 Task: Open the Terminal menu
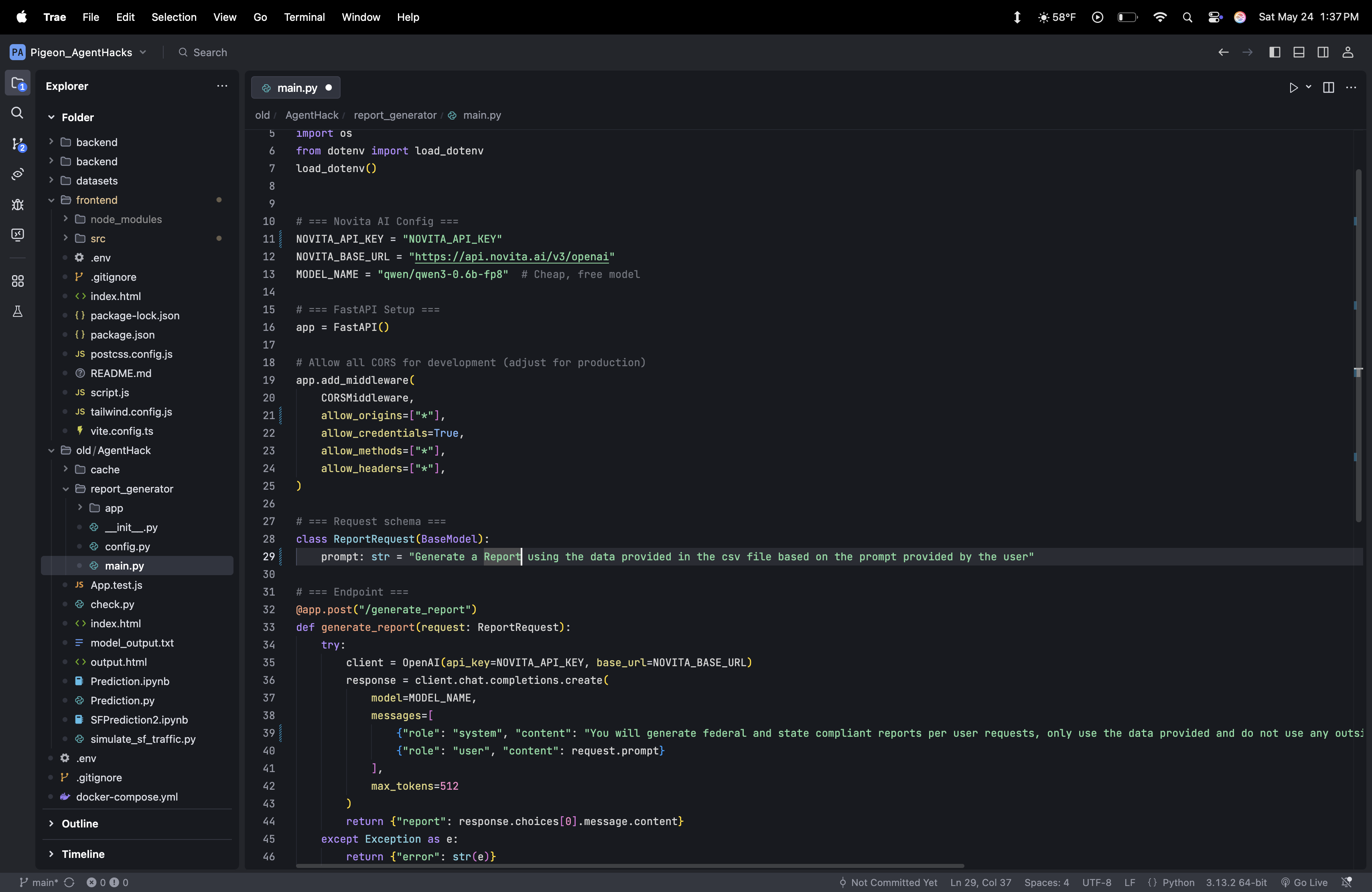point(304,17)
